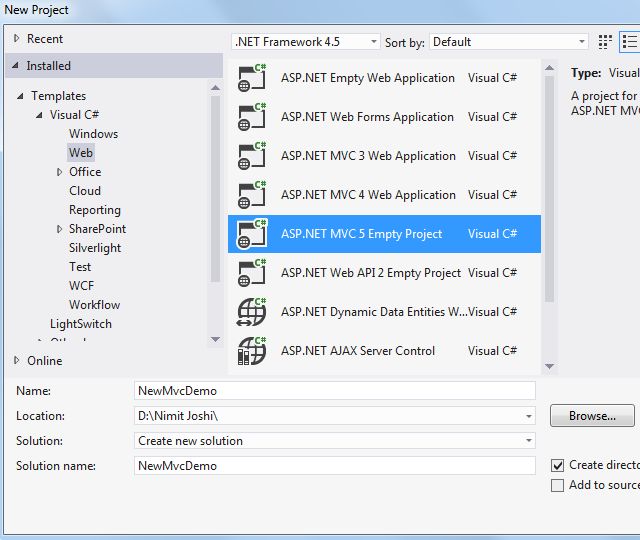The width and height of the screenshot is (640, 540).
Task: Collapse the Installed section
Action: (16, 65)
